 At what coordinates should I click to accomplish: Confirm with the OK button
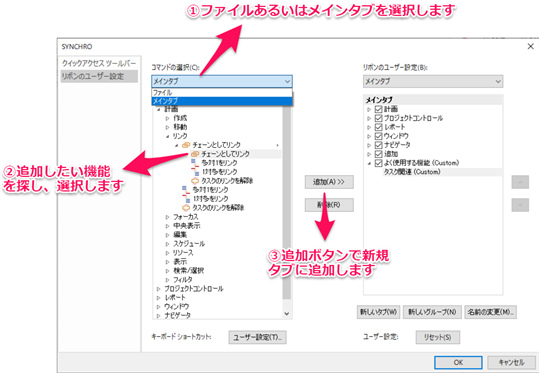point(458,362)
